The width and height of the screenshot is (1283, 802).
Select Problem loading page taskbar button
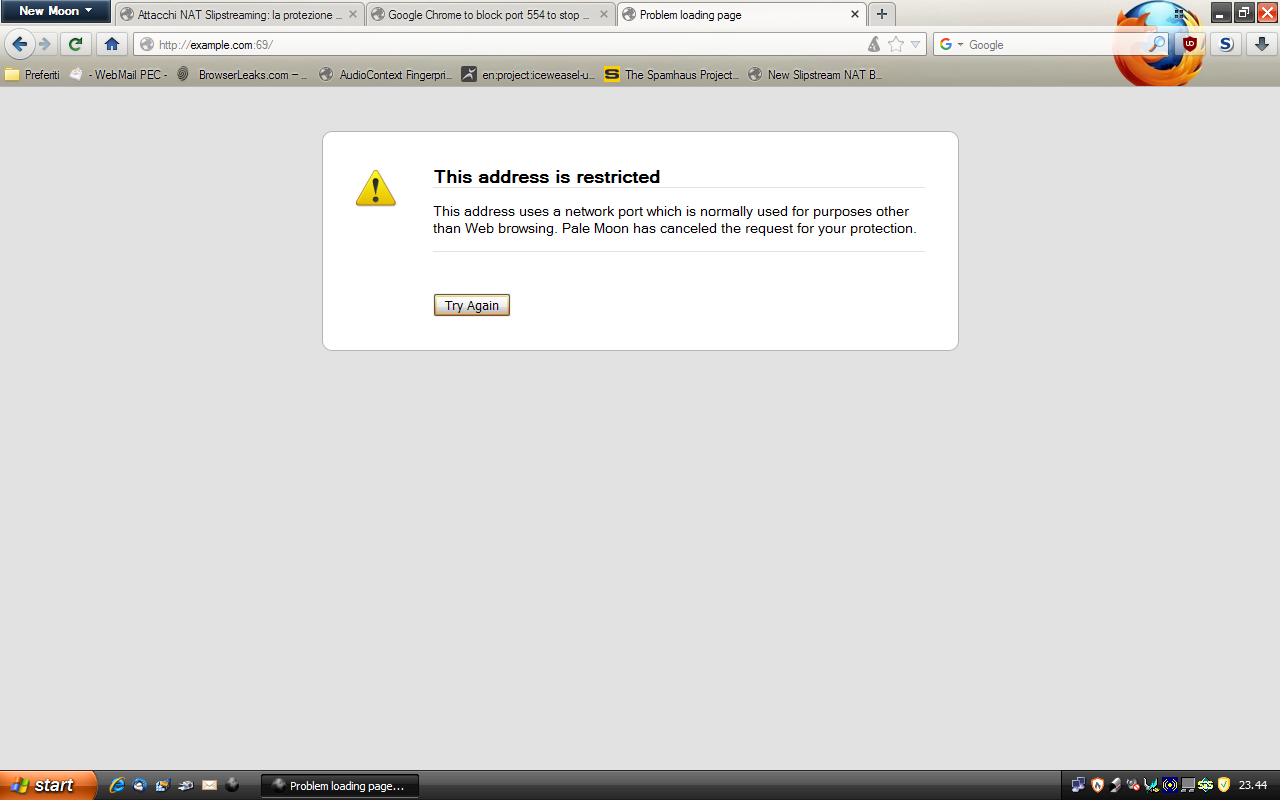click(x=340, y=786)
